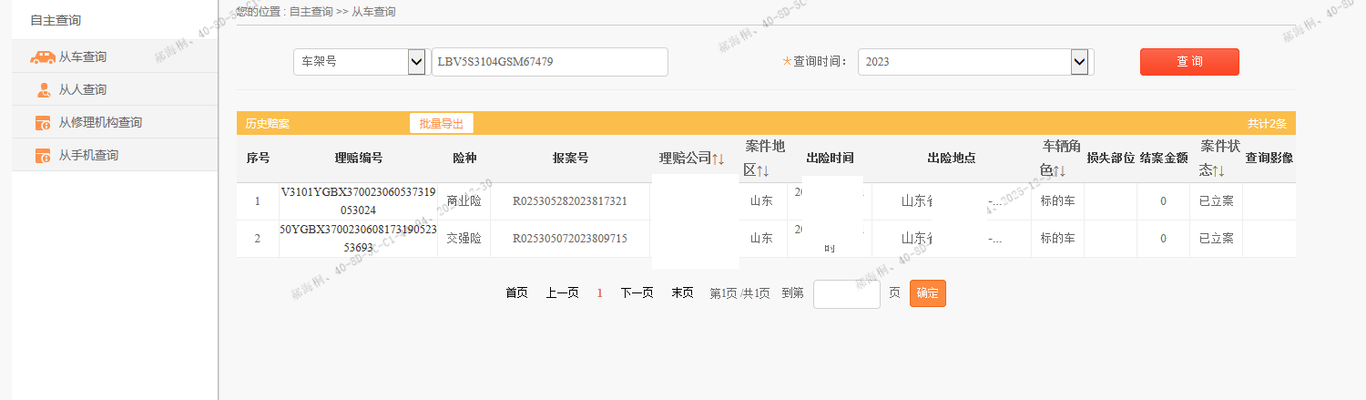Sort by 案件状态 column arrows
1366x400 pixels.
(1218, 171)
